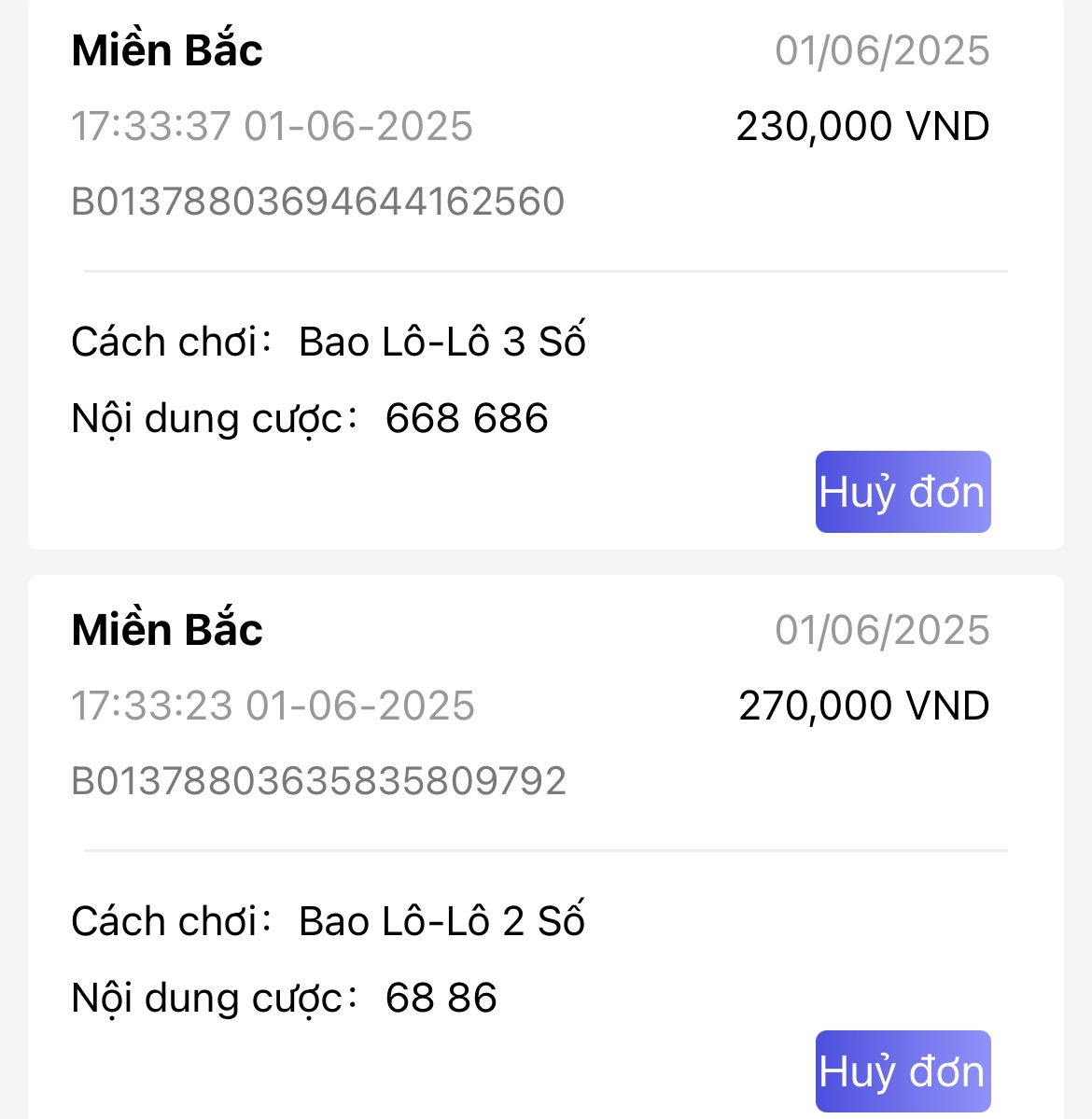
Task: Select the 17:33:23 01-06-2025 timestamp
Action: coord(273,706)
